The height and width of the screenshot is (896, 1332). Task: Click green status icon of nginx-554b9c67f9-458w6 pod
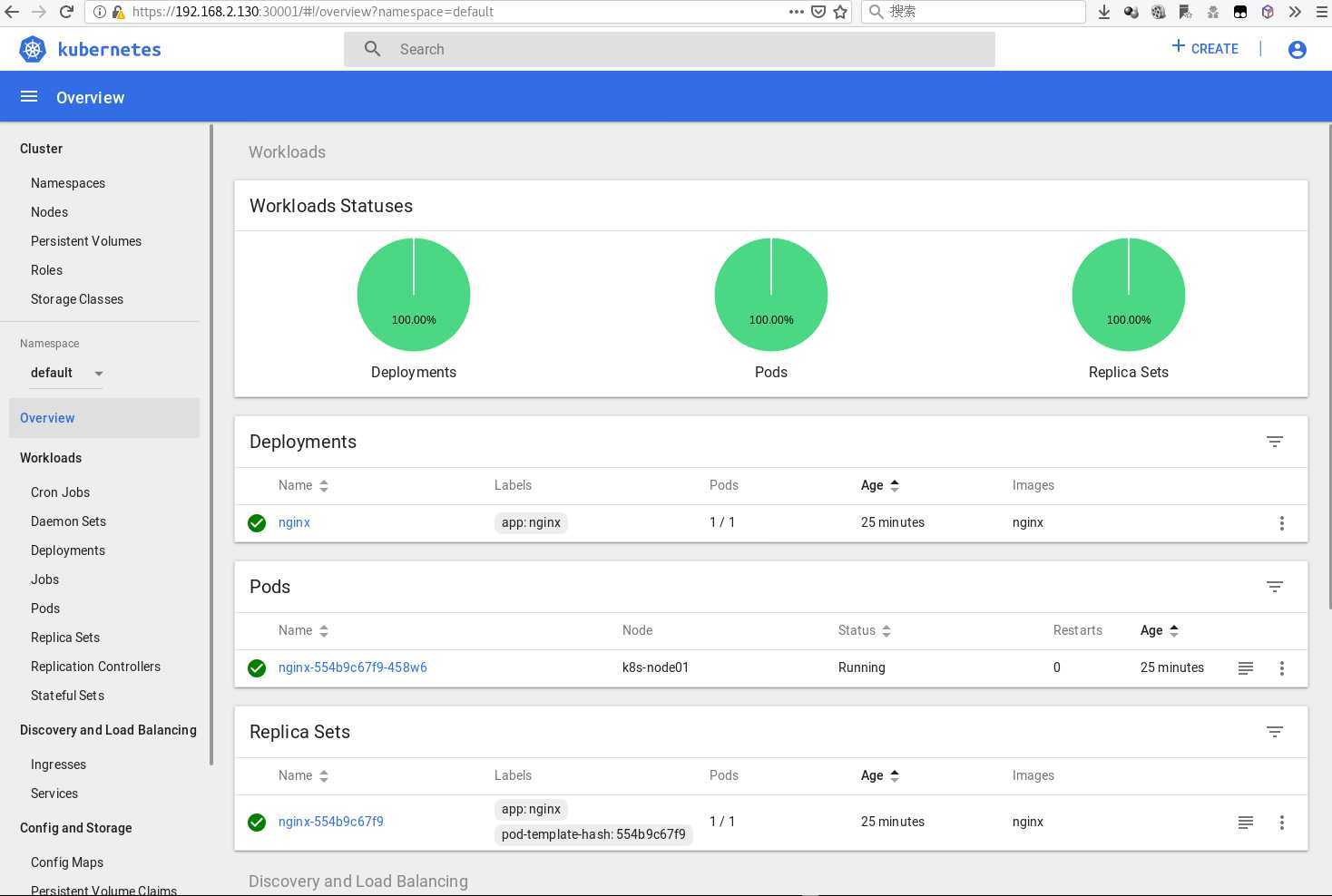pyautogui.click(x=257, y=668)
